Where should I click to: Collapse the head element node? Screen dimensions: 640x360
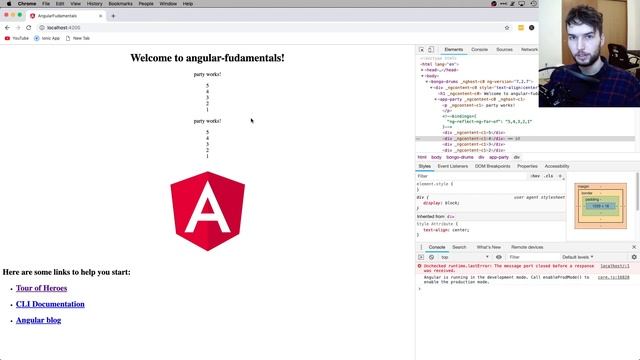click(422, 70)
